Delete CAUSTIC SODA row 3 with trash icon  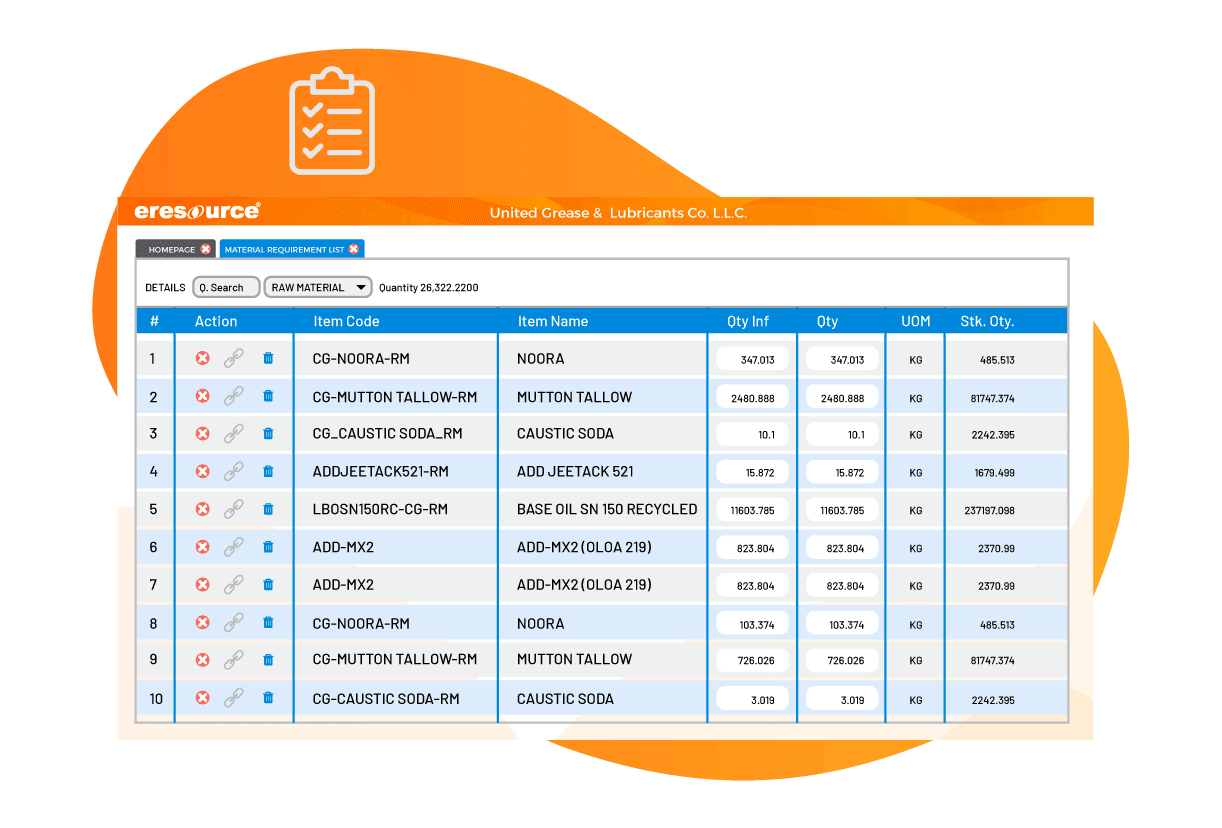coord(268,434)
